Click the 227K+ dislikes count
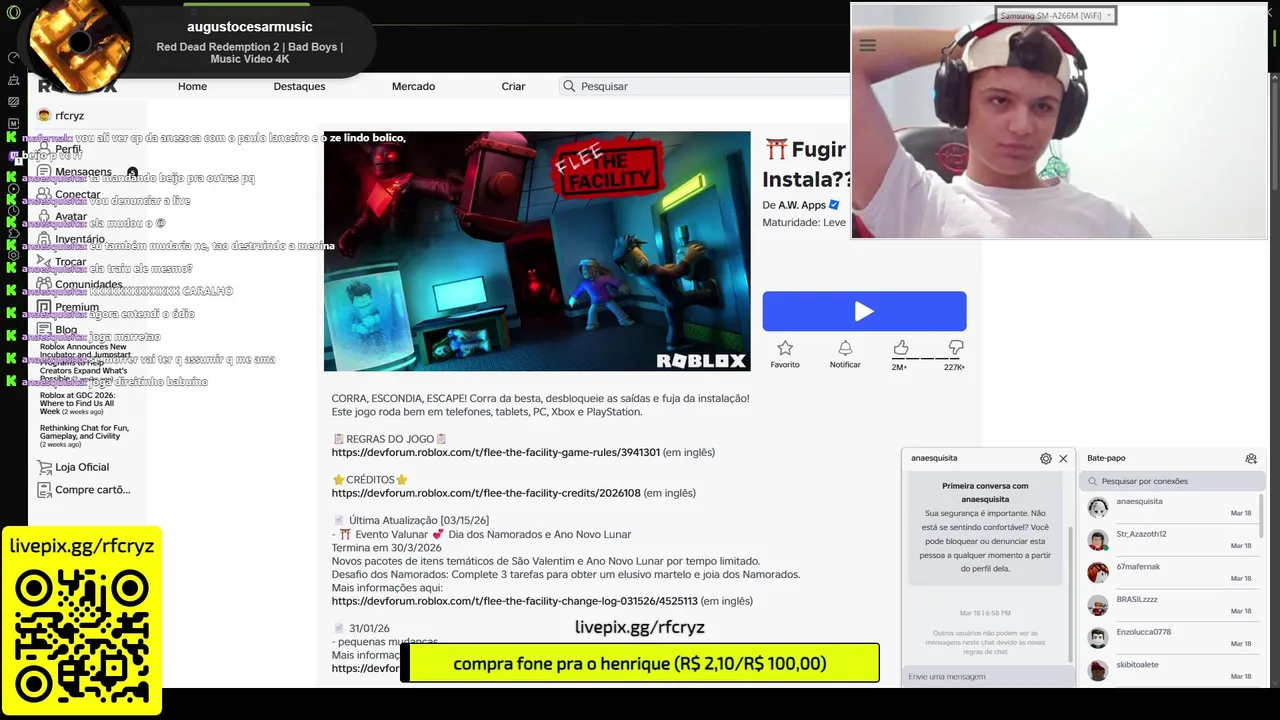 [954, 367]
